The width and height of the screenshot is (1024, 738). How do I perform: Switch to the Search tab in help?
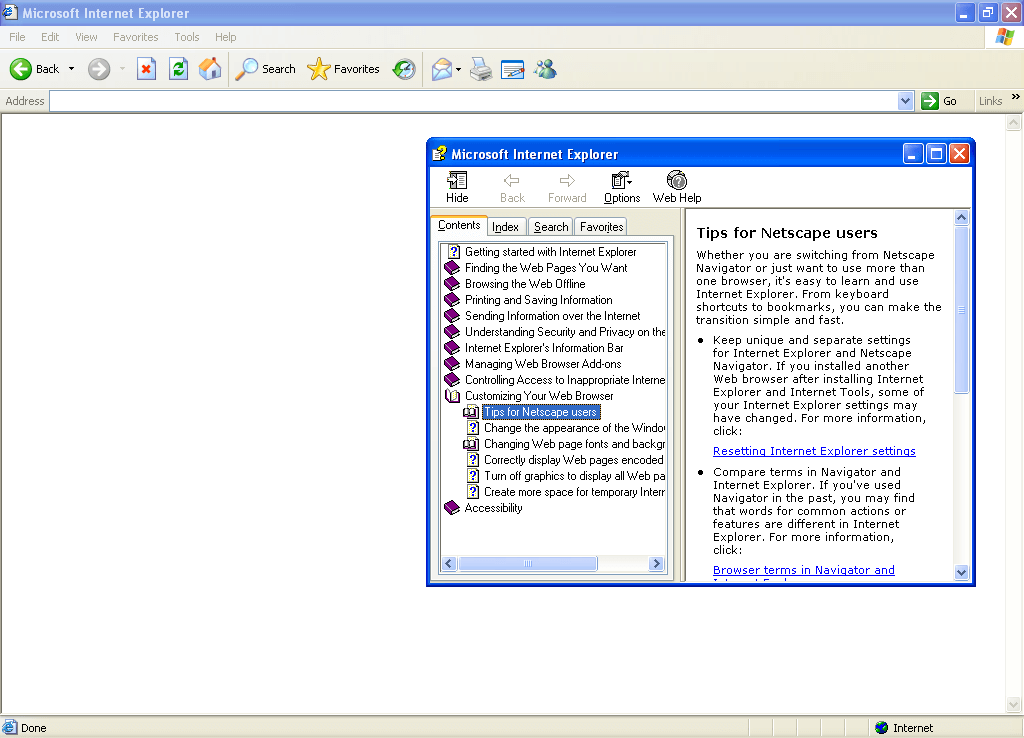coord(551,227)
